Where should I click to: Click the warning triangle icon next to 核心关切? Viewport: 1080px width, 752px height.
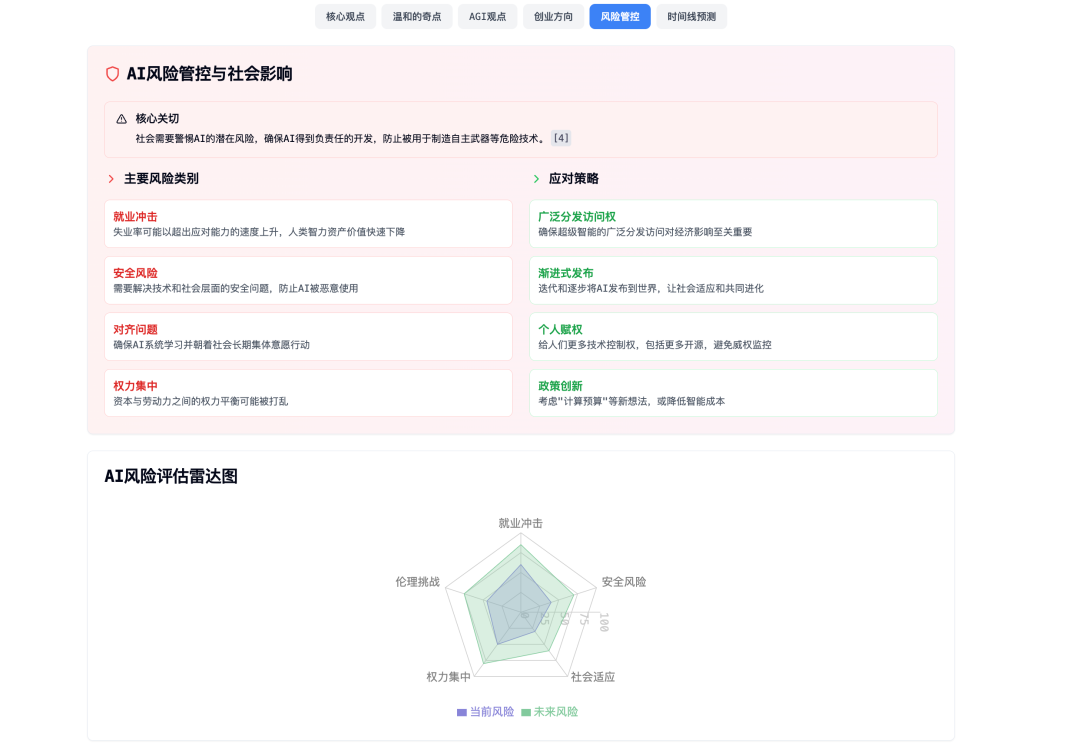(122, 119)
